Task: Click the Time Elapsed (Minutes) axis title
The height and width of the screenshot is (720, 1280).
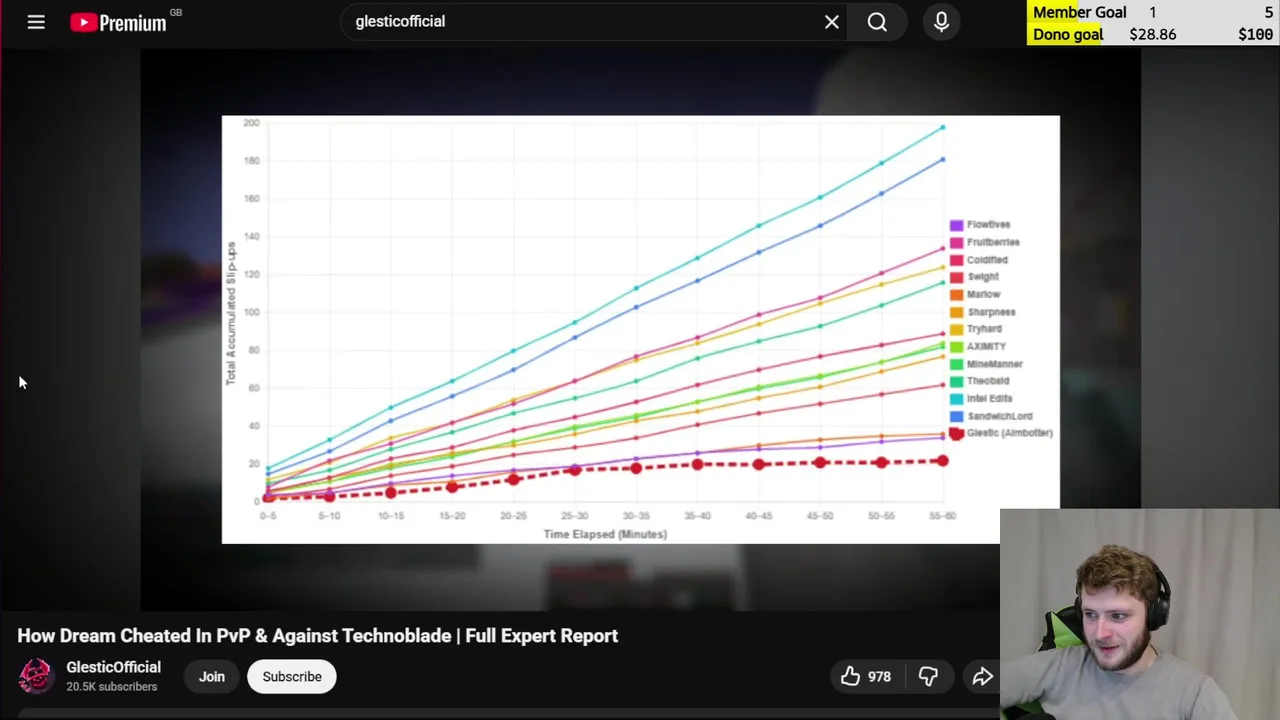Action: tap(605, 534)
